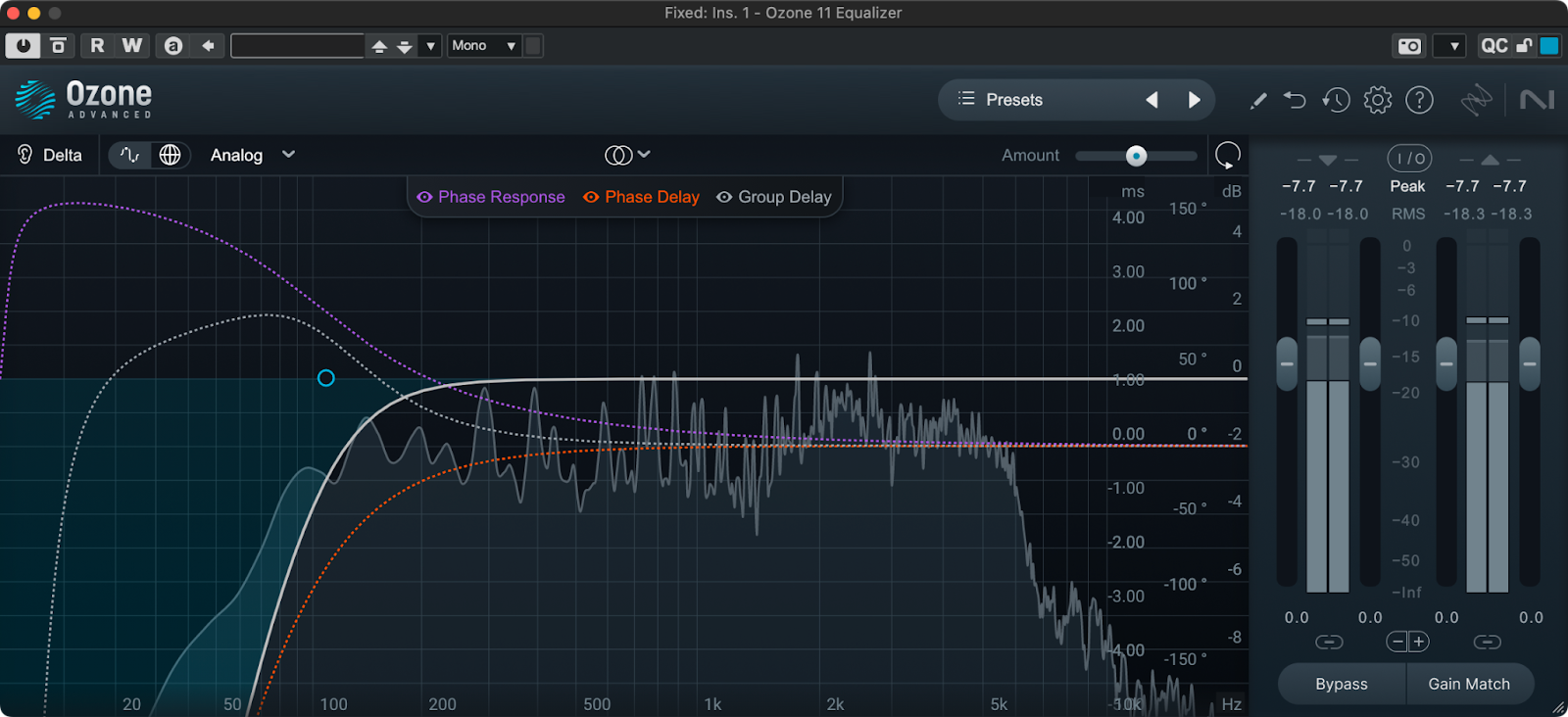Viewport: 1568px width, 717px height.
Task: Click the preset up/down stepper arrows
Action: [x=391, y=46]
